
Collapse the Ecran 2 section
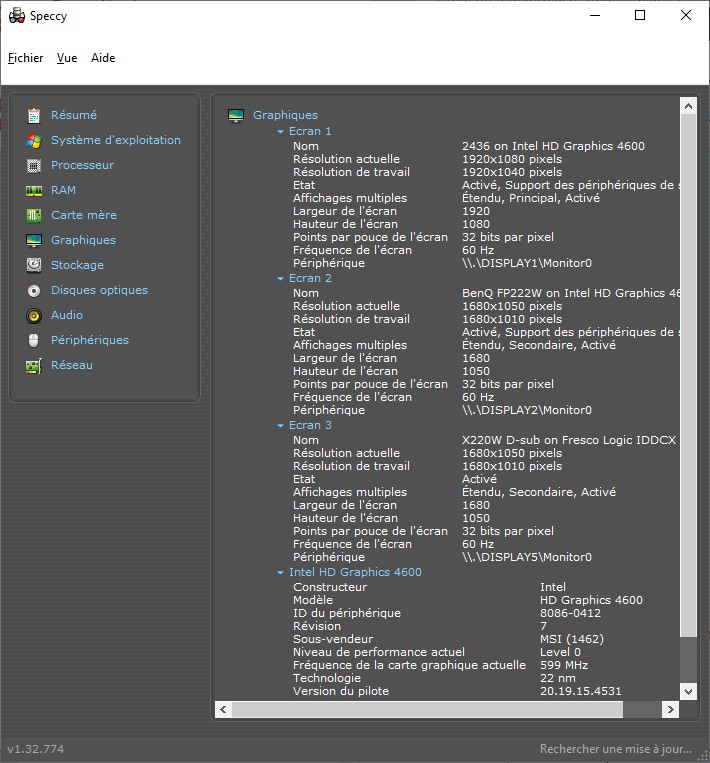pos(281,279)
